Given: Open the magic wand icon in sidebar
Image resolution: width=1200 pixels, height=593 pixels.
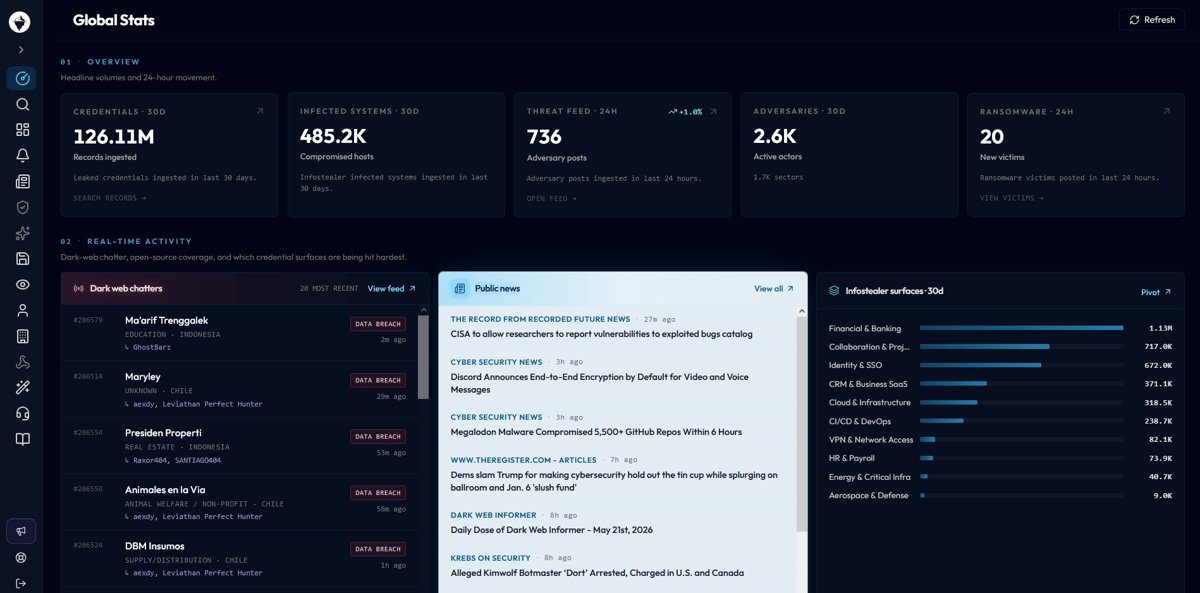Looking at the screenshot, I should coord(22,388).
